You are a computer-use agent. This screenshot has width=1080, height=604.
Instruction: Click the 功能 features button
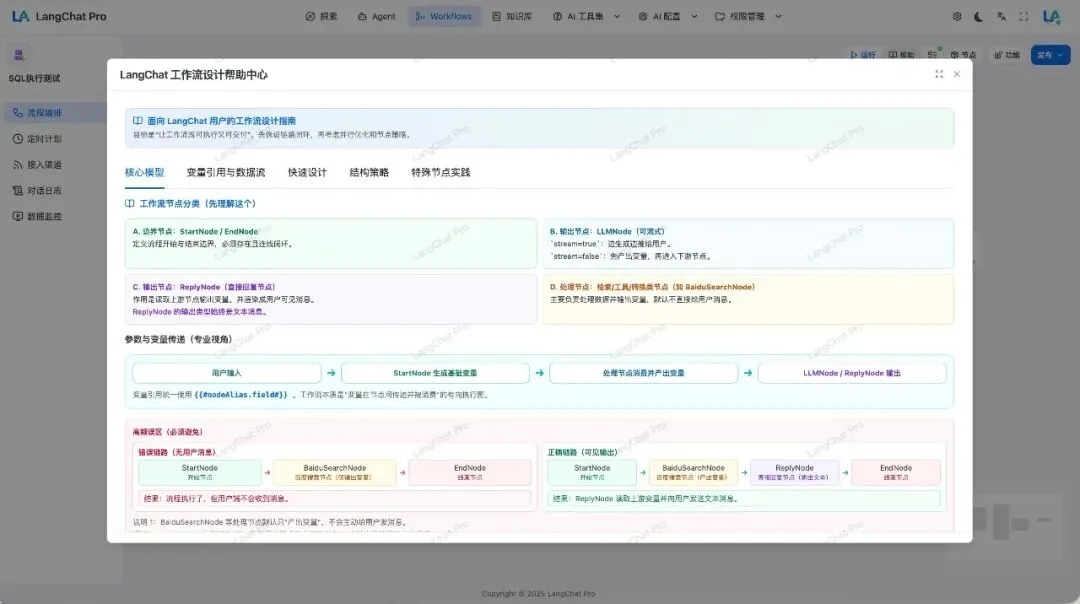1006,54
